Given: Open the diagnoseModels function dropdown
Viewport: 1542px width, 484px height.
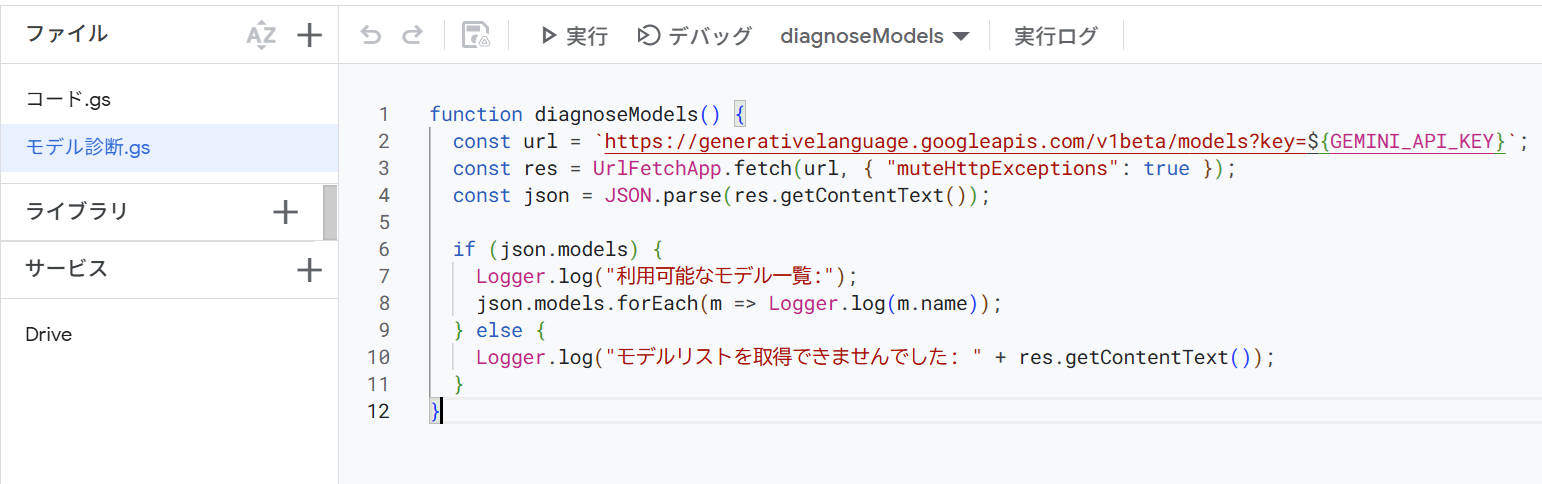Looking at the screenshot, I should click(875, 36).
